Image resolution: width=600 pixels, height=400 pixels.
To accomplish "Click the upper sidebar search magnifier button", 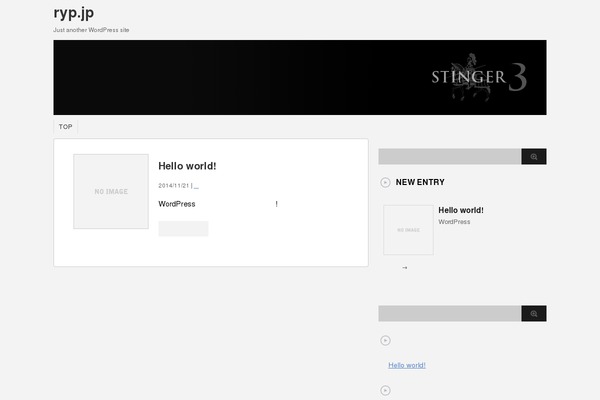I will click(534, 157).
